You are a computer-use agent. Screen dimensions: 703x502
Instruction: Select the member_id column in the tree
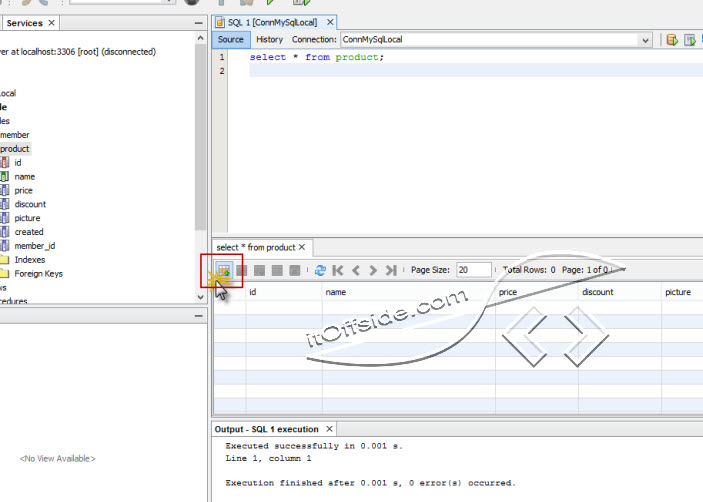34,246
